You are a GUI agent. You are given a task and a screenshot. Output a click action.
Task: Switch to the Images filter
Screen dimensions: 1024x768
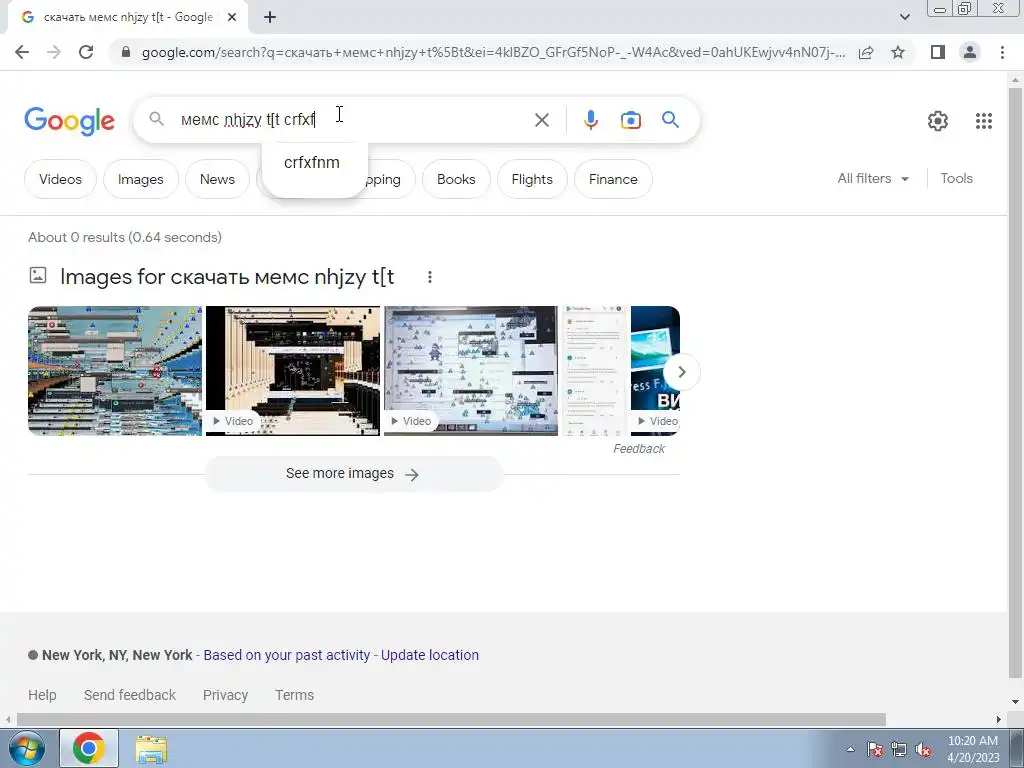click(x=140, y=179)
